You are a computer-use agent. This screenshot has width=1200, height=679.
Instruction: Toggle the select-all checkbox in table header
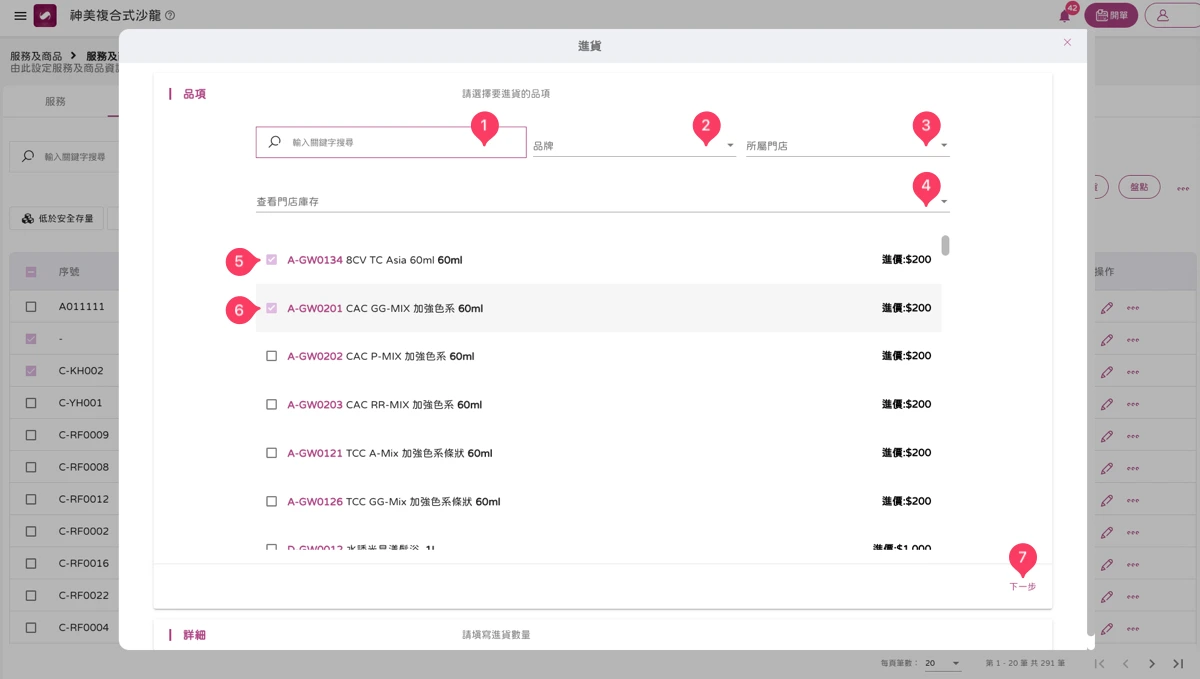pyautogui.click(x=31, y=272)
